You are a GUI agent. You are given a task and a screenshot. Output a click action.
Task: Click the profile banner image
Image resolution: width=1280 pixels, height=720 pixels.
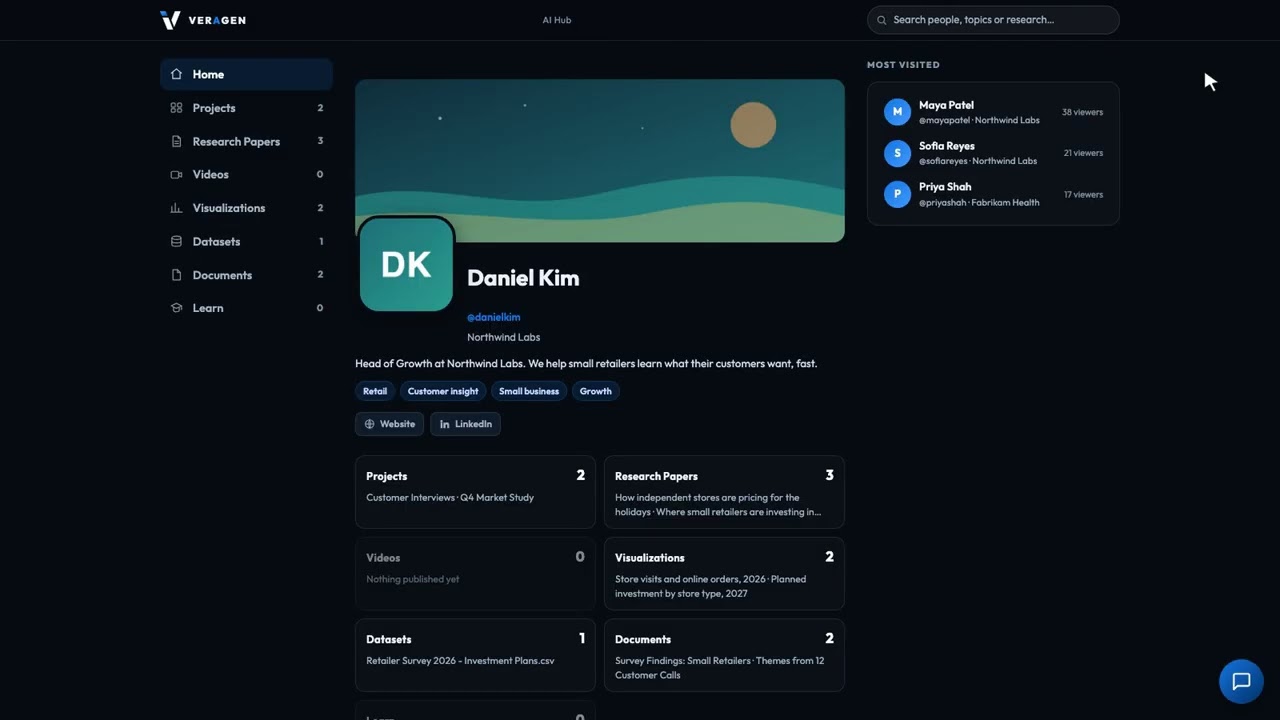click(600, 161)
